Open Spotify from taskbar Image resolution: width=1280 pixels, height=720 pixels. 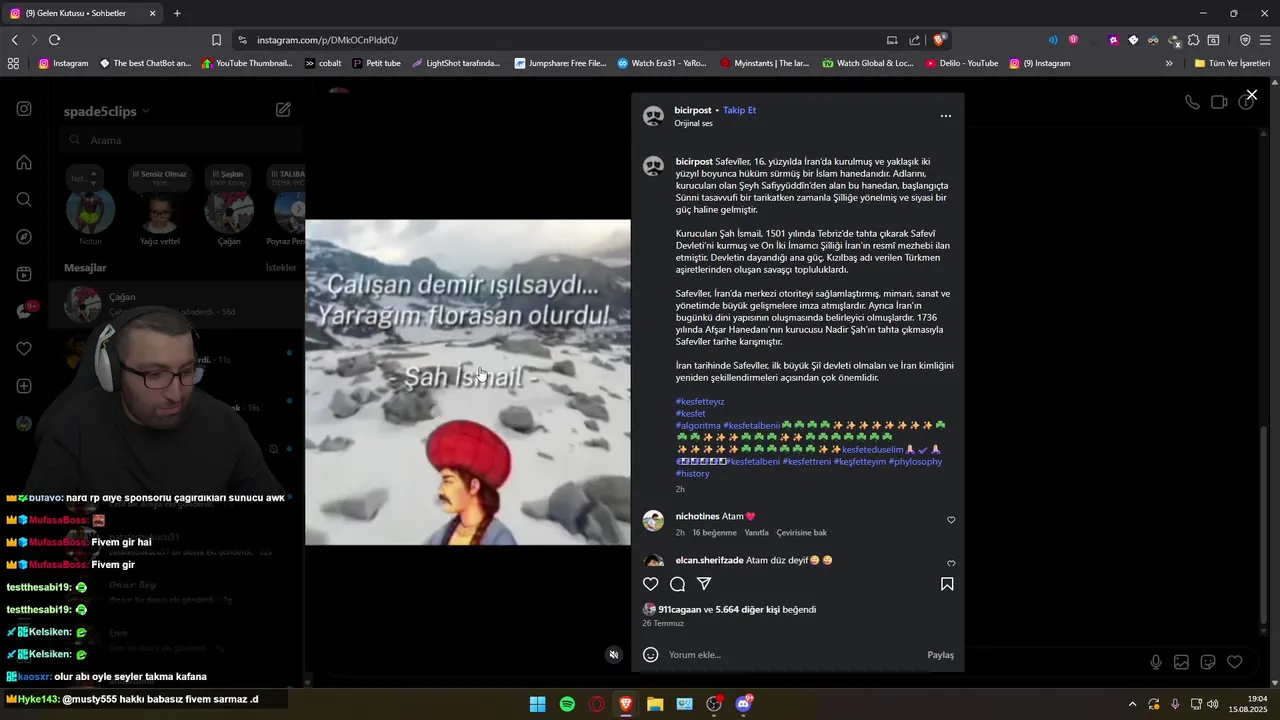[567, 704]
